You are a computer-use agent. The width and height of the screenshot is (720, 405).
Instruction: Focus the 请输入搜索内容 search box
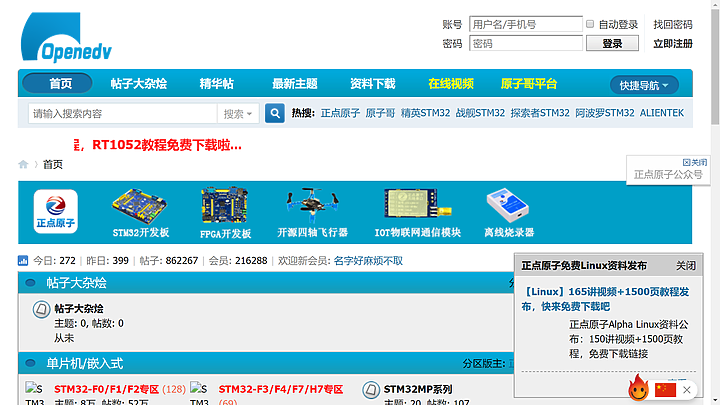[x=123, y=113]
